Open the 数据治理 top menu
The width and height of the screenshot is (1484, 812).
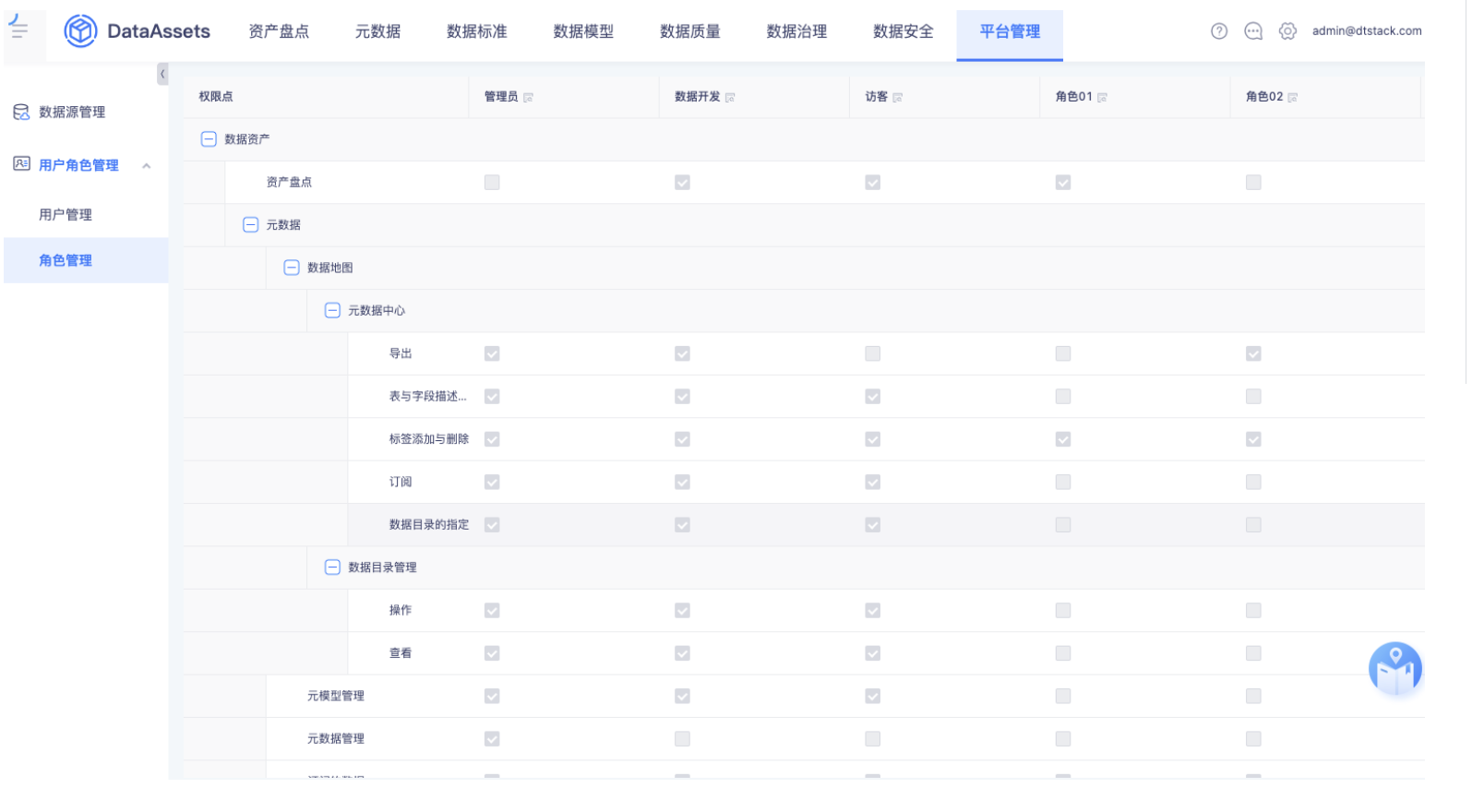[796, 31]
